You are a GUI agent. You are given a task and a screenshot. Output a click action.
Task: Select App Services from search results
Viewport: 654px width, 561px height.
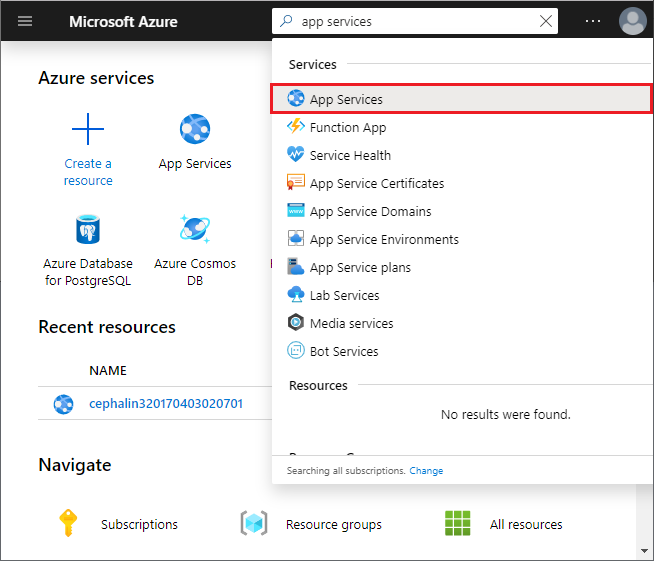coord(346,99)
